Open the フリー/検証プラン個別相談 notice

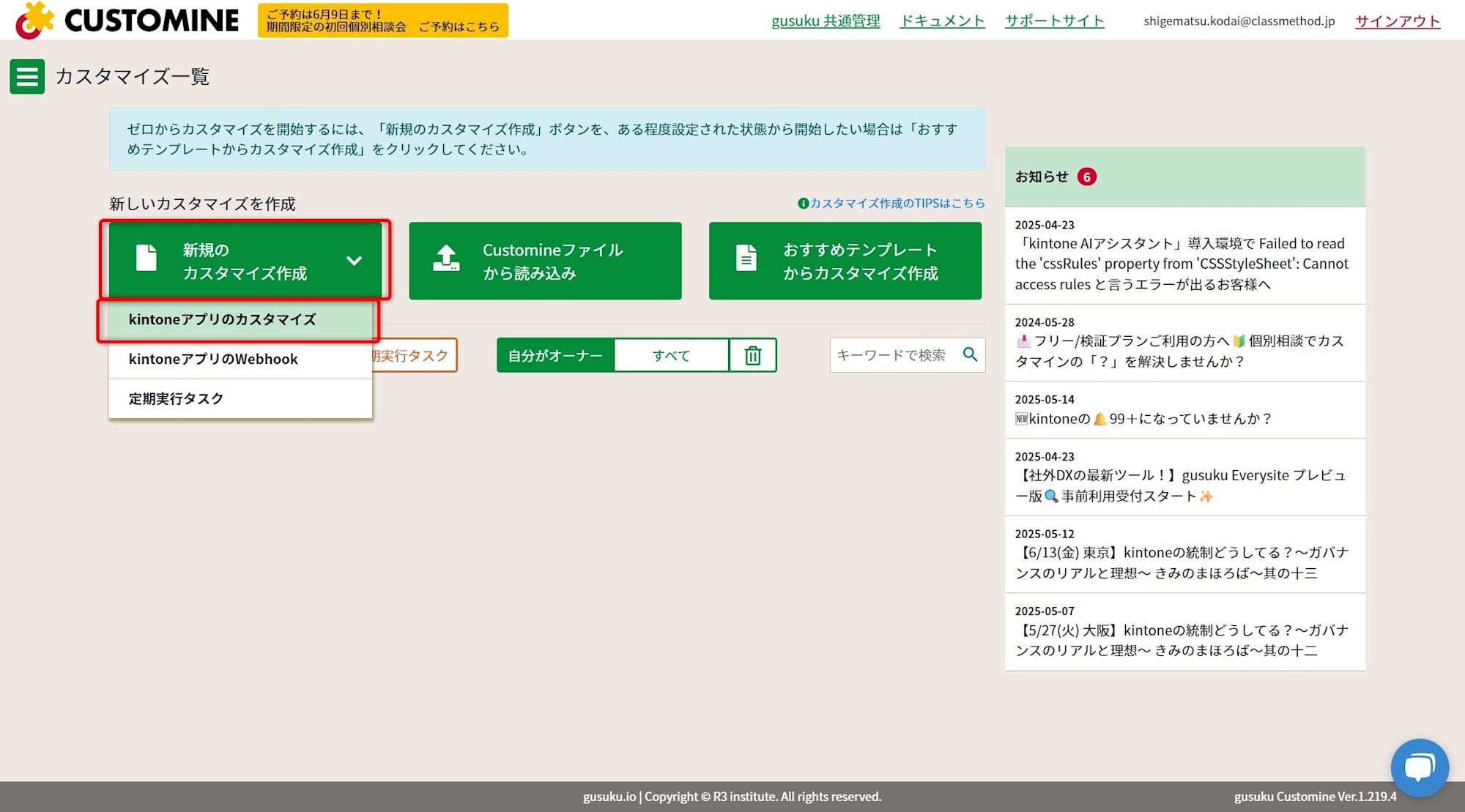click(x=1184, y=343)
